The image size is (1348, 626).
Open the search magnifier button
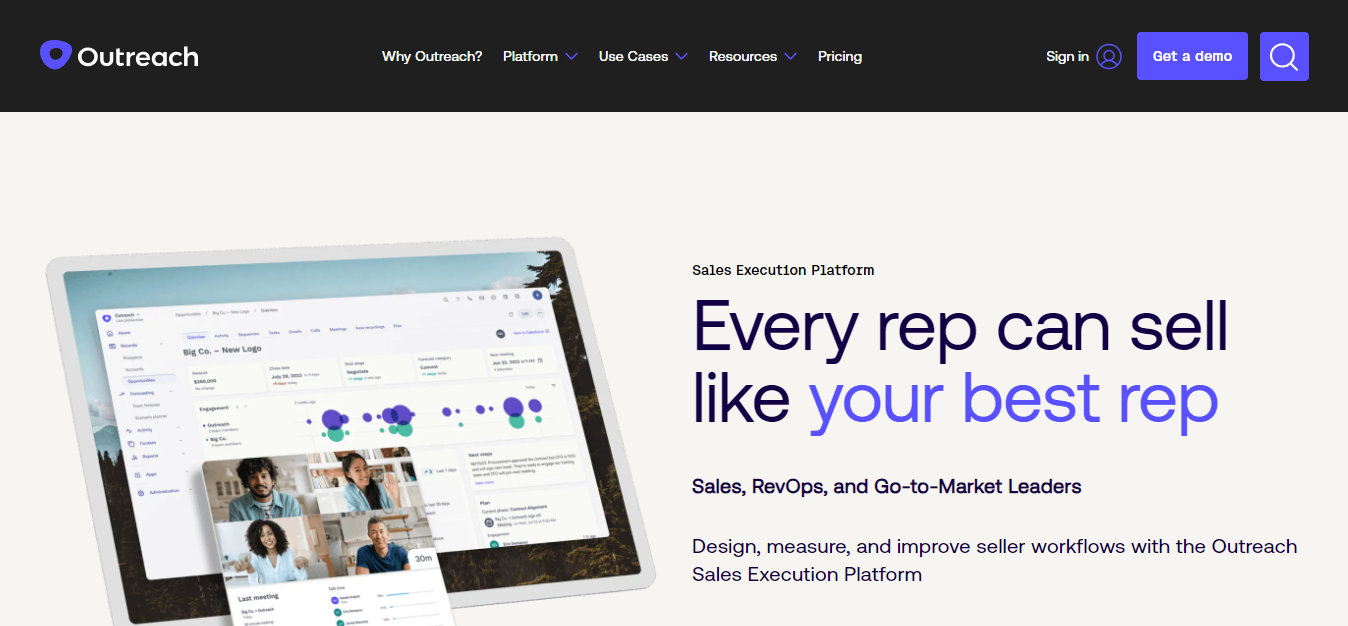click(1284, 56)
